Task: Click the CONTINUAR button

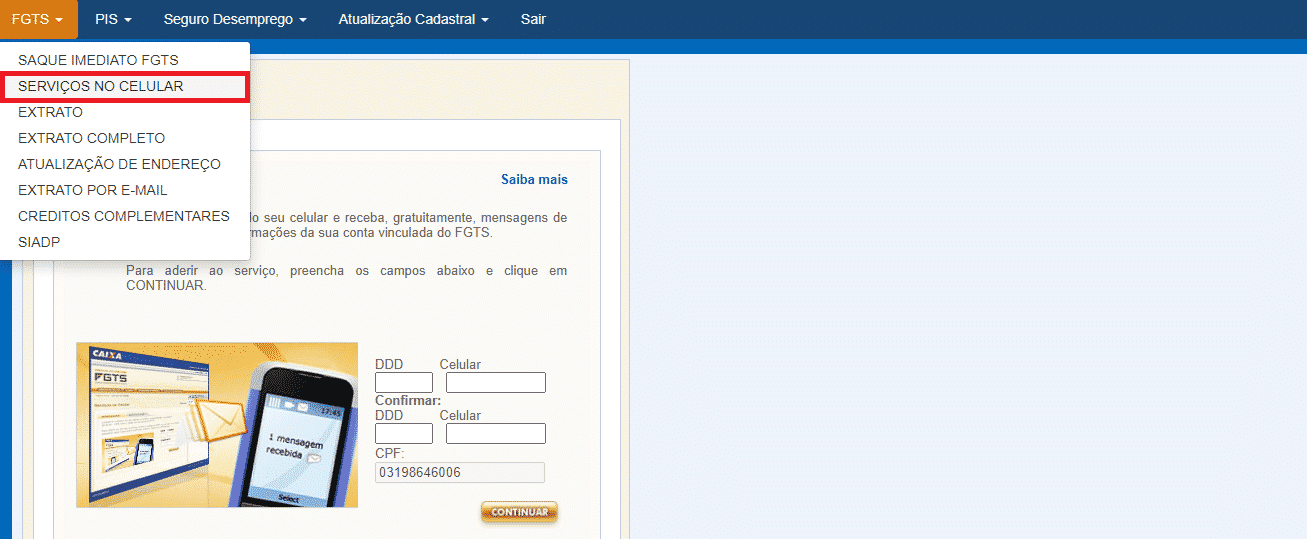Action: click(519, 512)
